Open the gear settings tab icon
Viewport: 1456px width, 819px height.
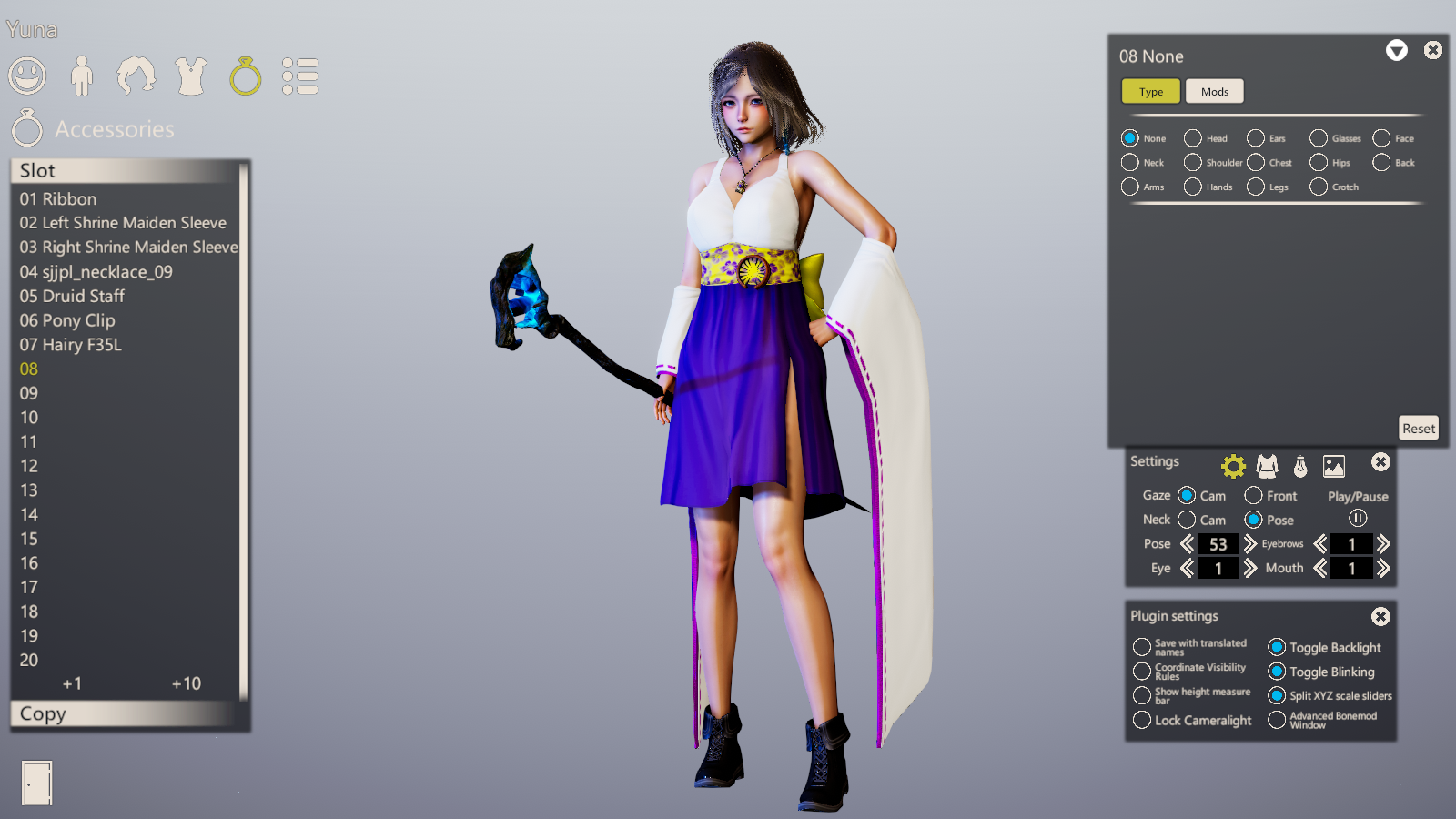[1233, 467]
